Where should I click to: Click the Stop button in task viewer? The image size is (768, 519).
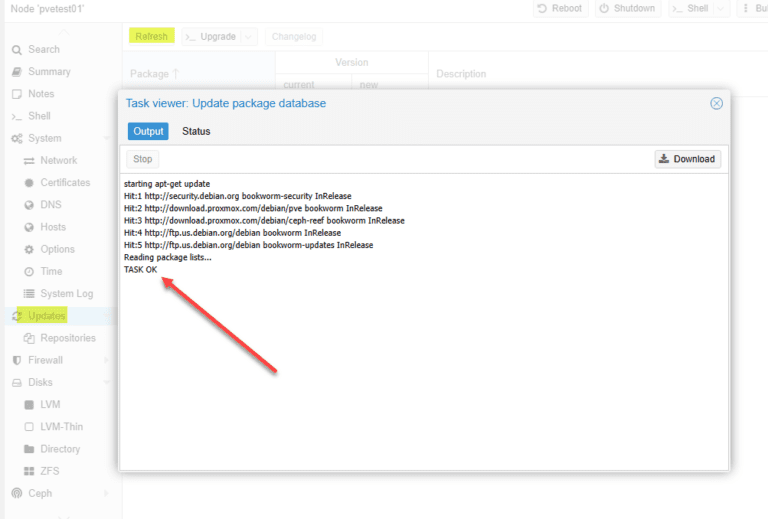[143, 159]
